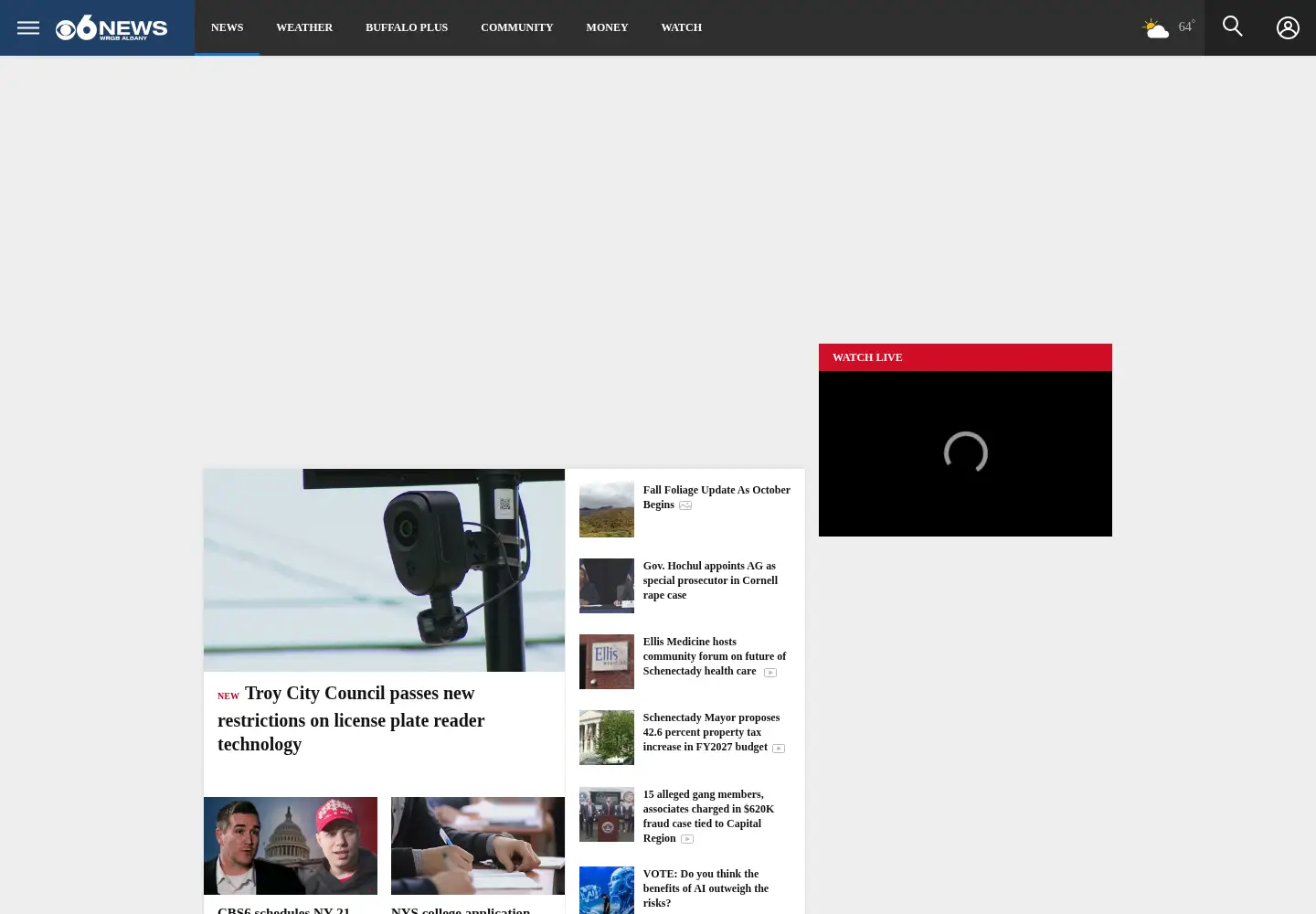Image resolution: width=1316 pixels, height=914 pixels.
Task: Open the Watch menu item
Action: point(682,27)
